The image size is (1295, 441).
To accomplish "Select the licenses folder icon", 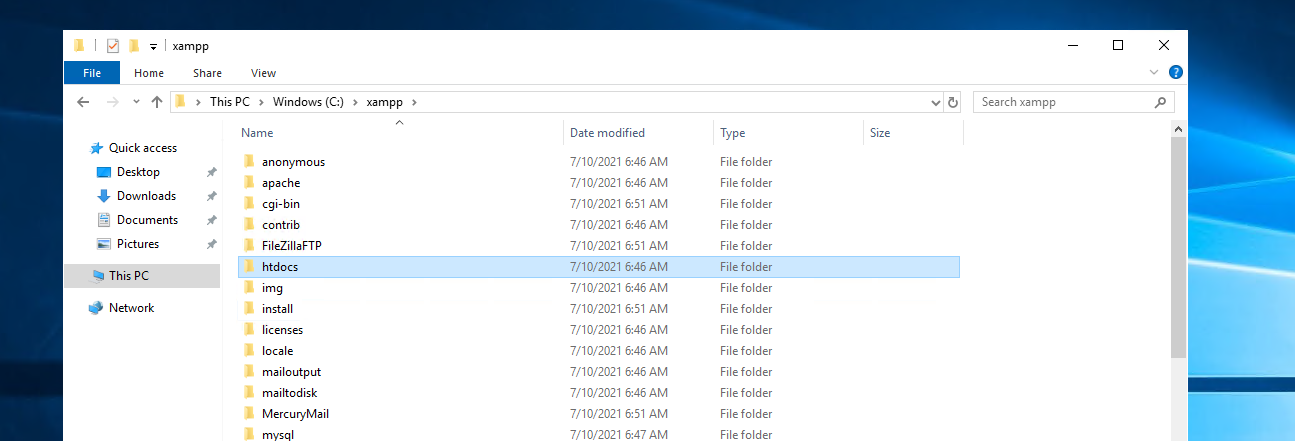I will tap(250, 329).
